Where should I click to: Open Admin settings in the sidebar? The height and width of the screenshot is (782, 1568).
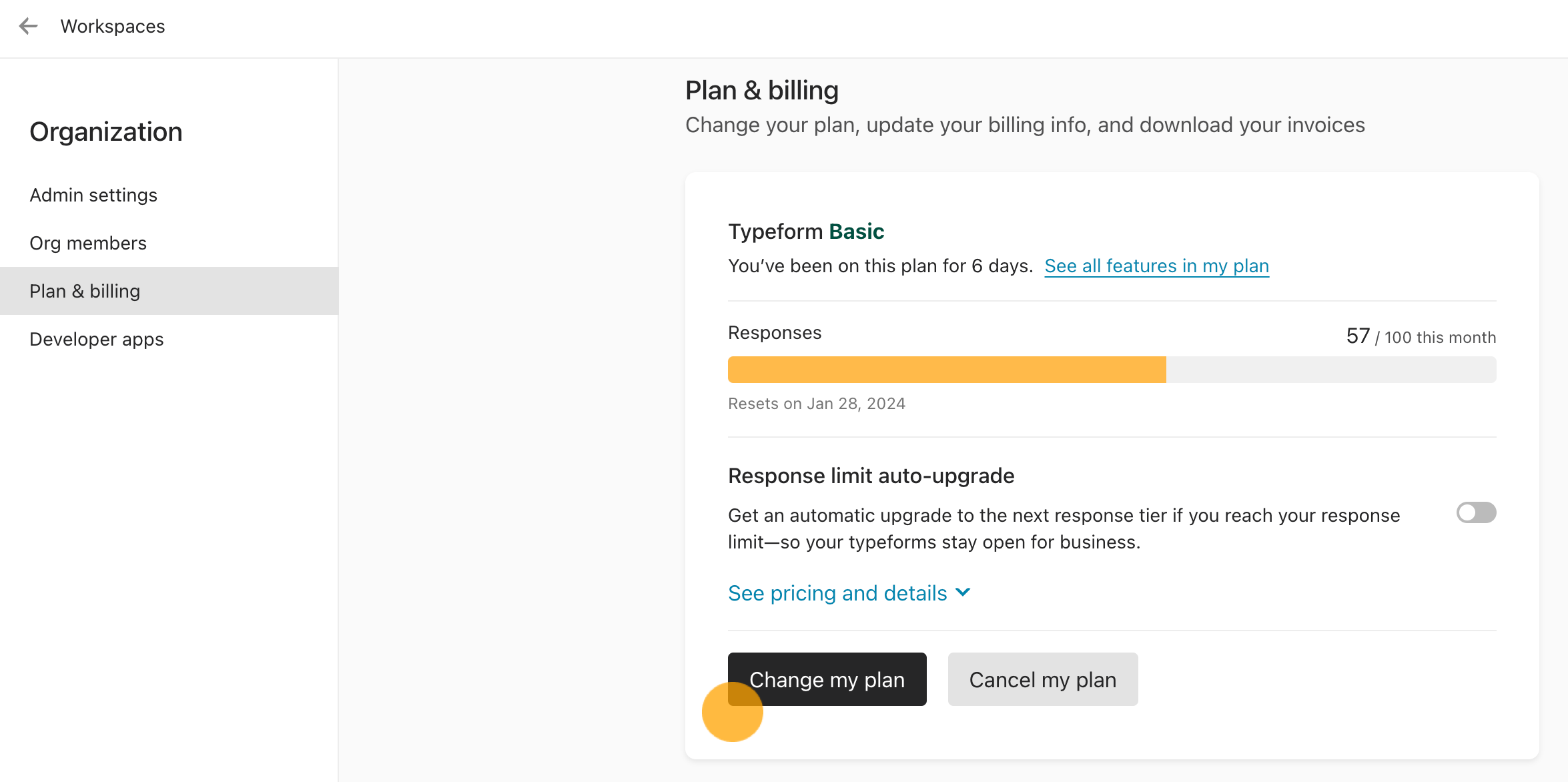tap(93, 195)
